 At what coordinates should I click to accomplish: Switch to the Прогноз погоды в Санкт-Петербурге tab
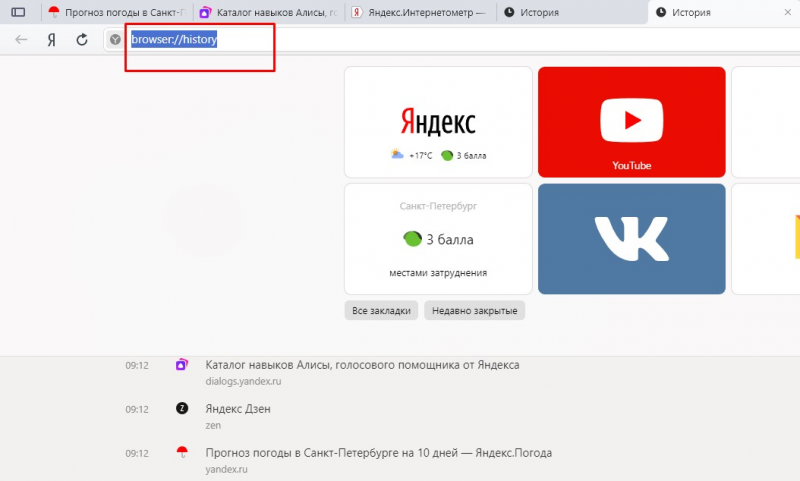(117, 12)
